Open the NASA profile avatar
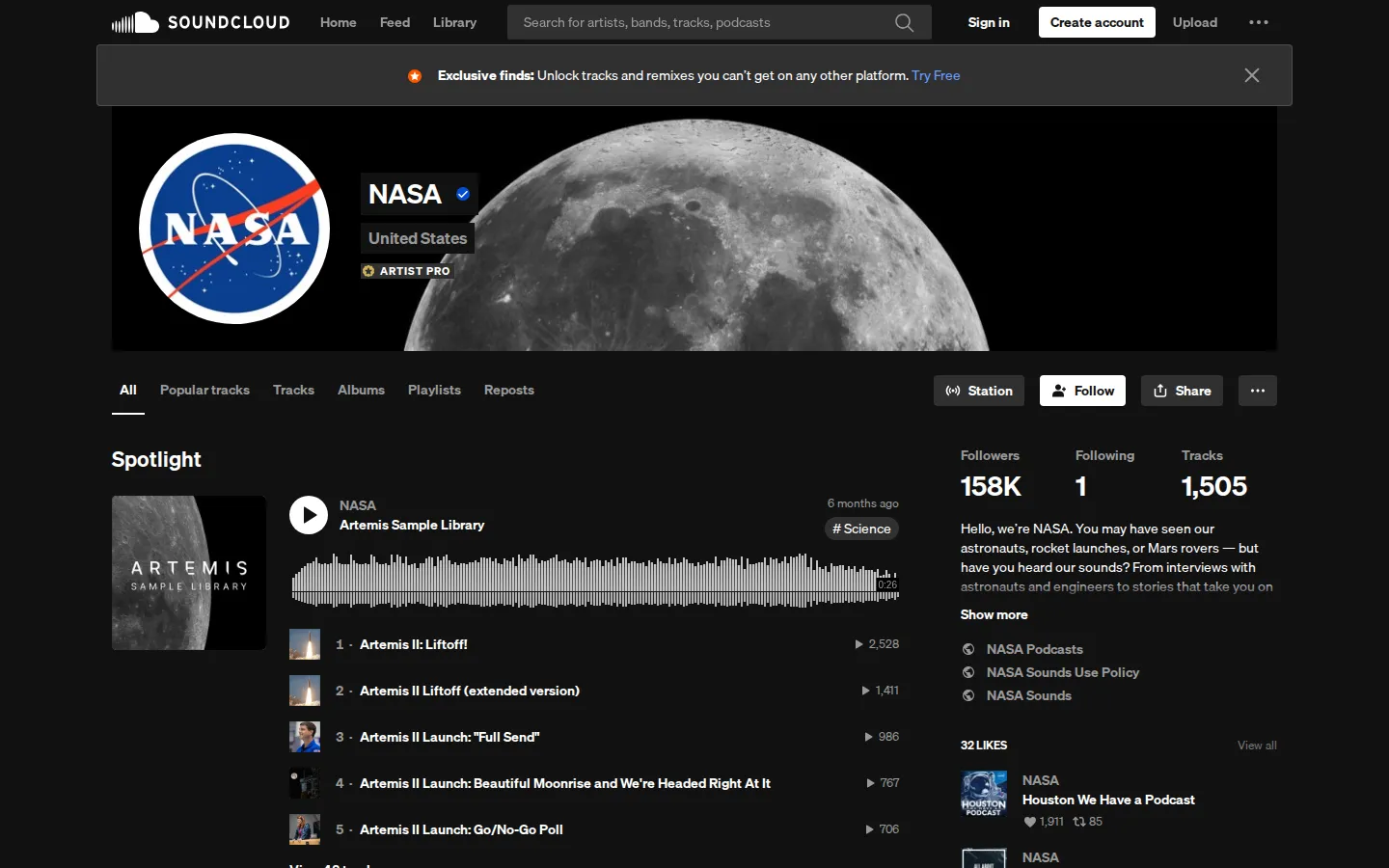Viewport: 1389px width, 868px height. click(x=234, y=229)
